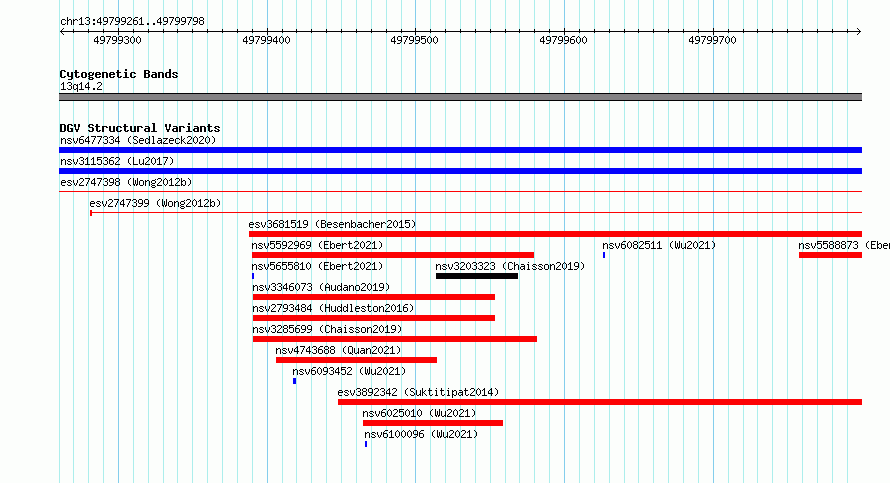Select the red esv3681519 variant bar
Viewport: 890px width, 483px height.
pos(555,234)
